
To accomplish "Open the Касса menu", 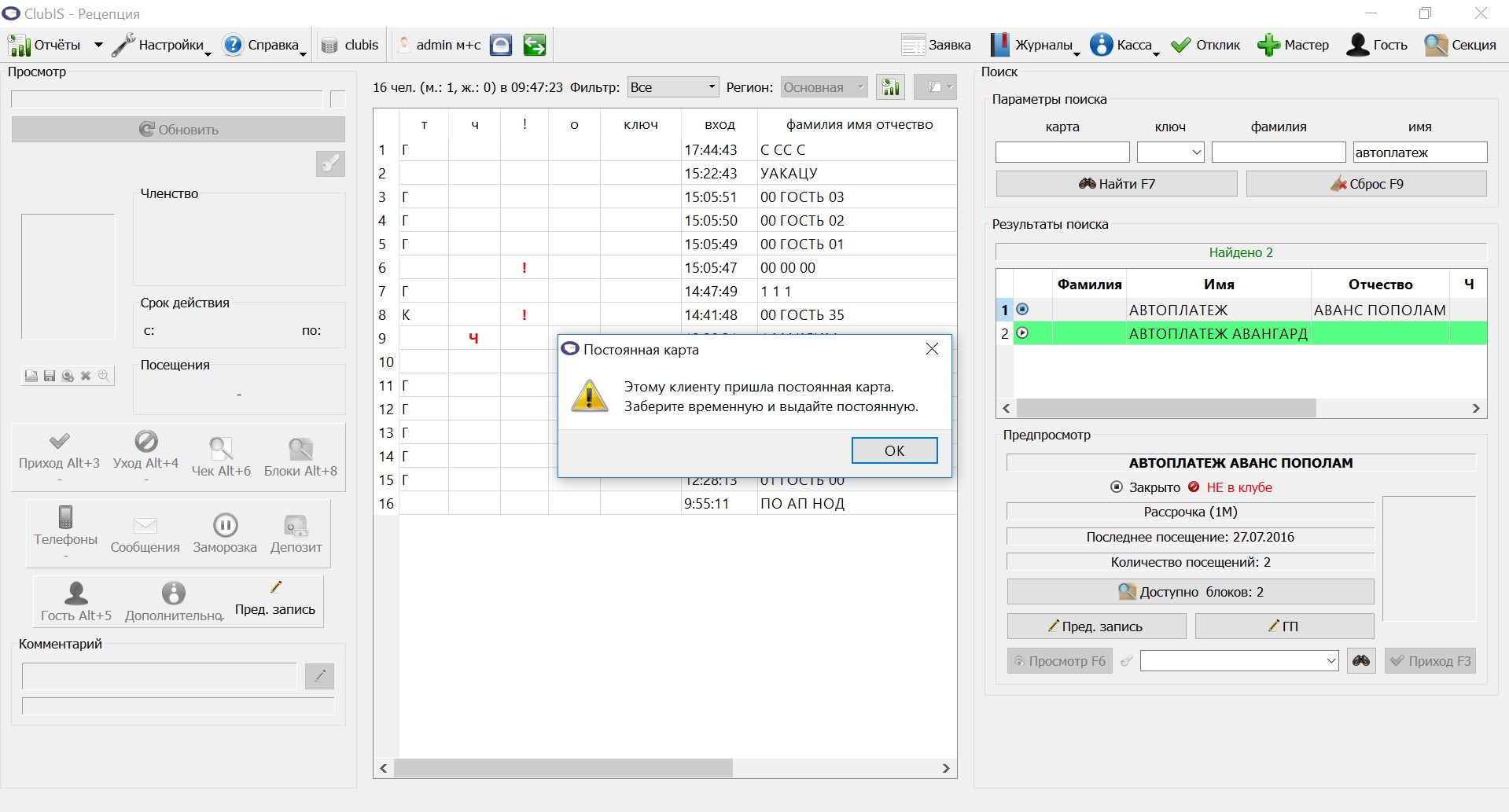I will pyautogui.click(x=1125, y=45).
